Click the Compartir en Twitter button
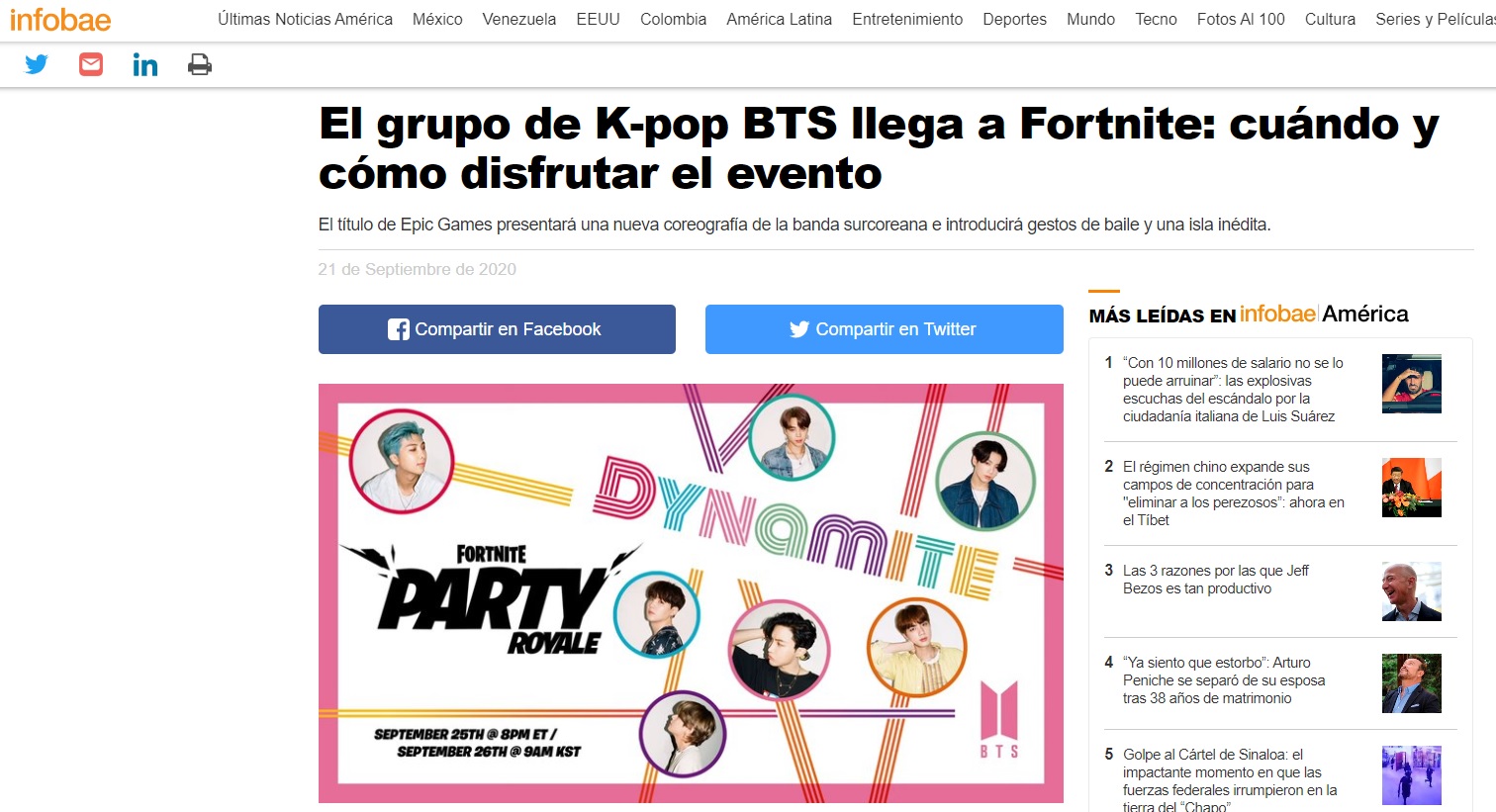Viewport: 1496px width, 812px height. coord(885,329)
